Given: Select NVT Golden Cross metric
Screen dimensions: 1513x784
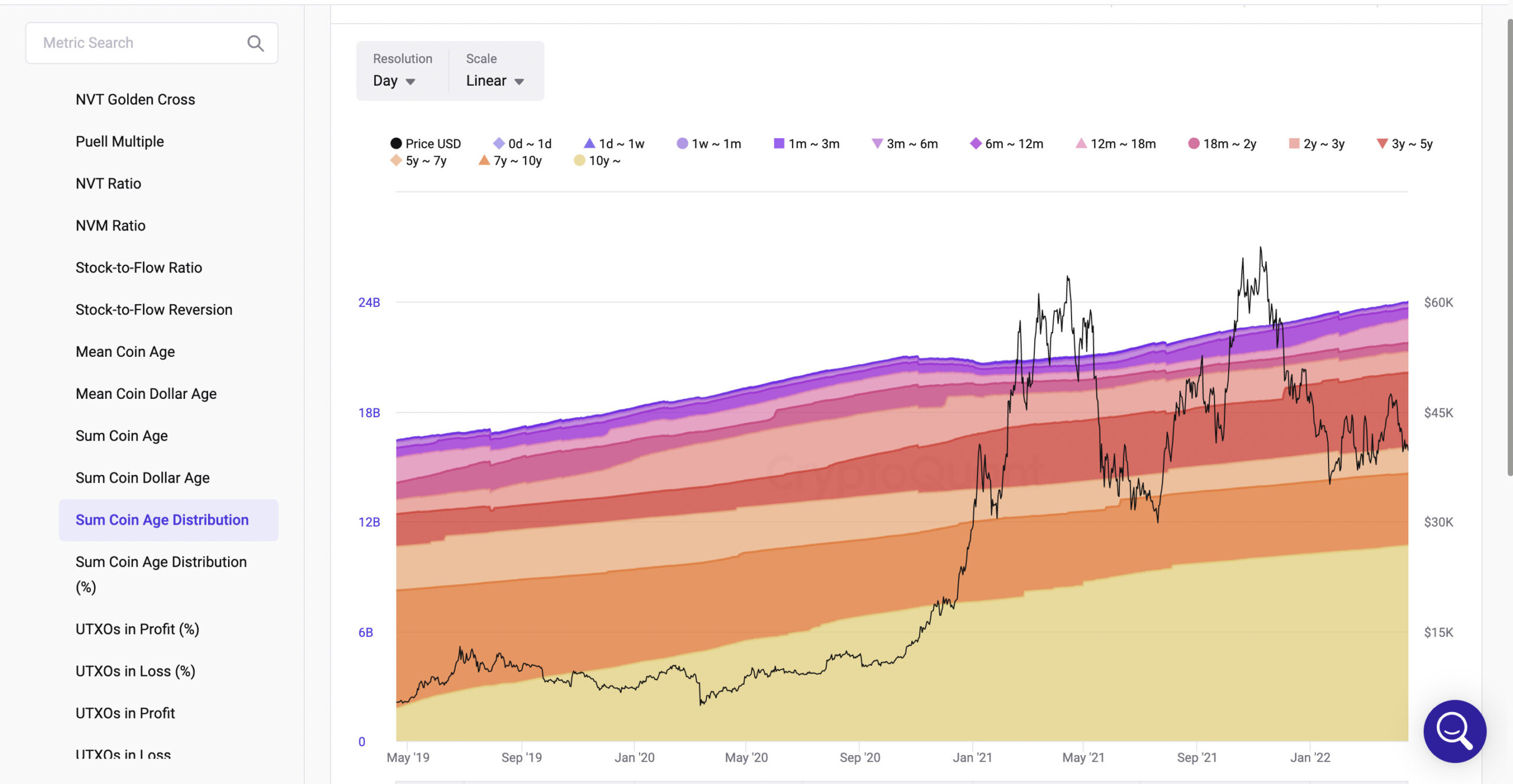Looking at the screenshot, I should 135,99.
